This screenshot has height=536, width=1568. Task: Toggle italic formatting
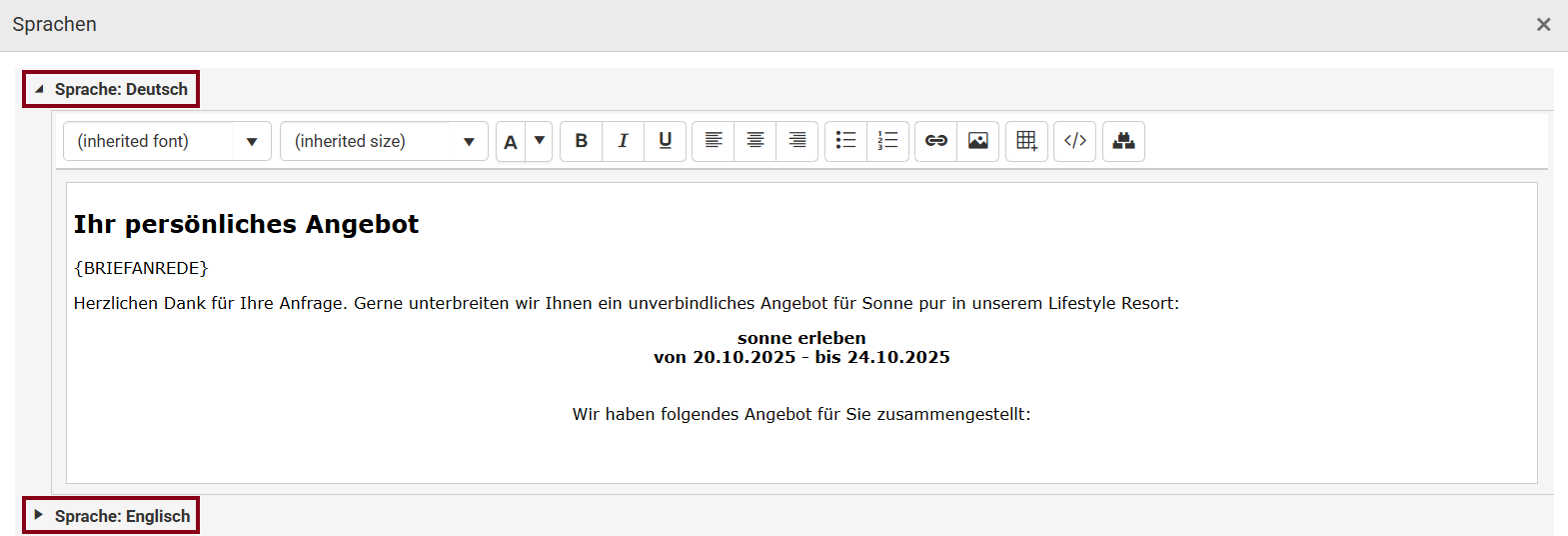coord(623,141)
